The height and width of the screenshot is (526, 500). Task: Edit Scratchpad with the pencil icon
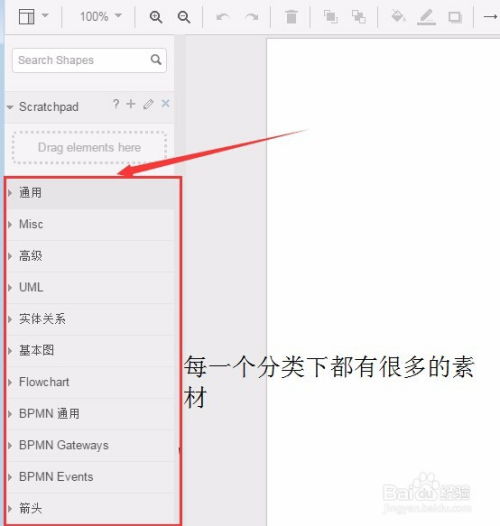click(x=148, y=104)
